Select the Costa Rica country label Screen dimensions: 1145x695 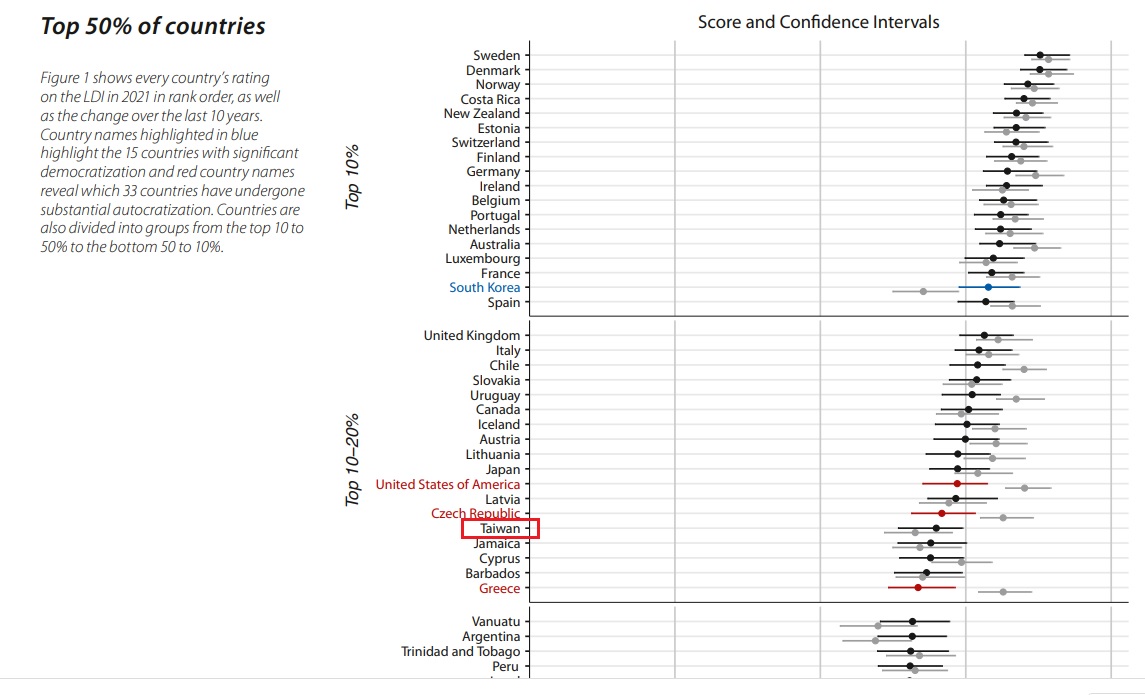(490, 100)
